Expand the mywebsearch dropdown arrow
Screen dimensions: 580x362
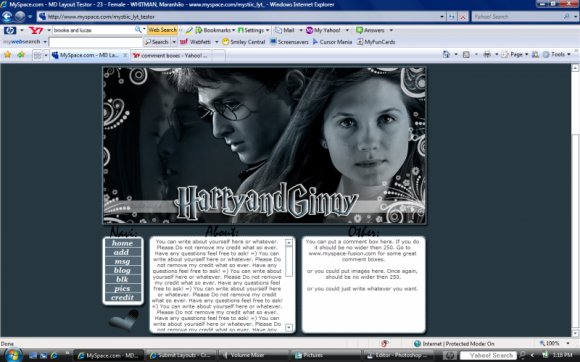coord(45,42)
